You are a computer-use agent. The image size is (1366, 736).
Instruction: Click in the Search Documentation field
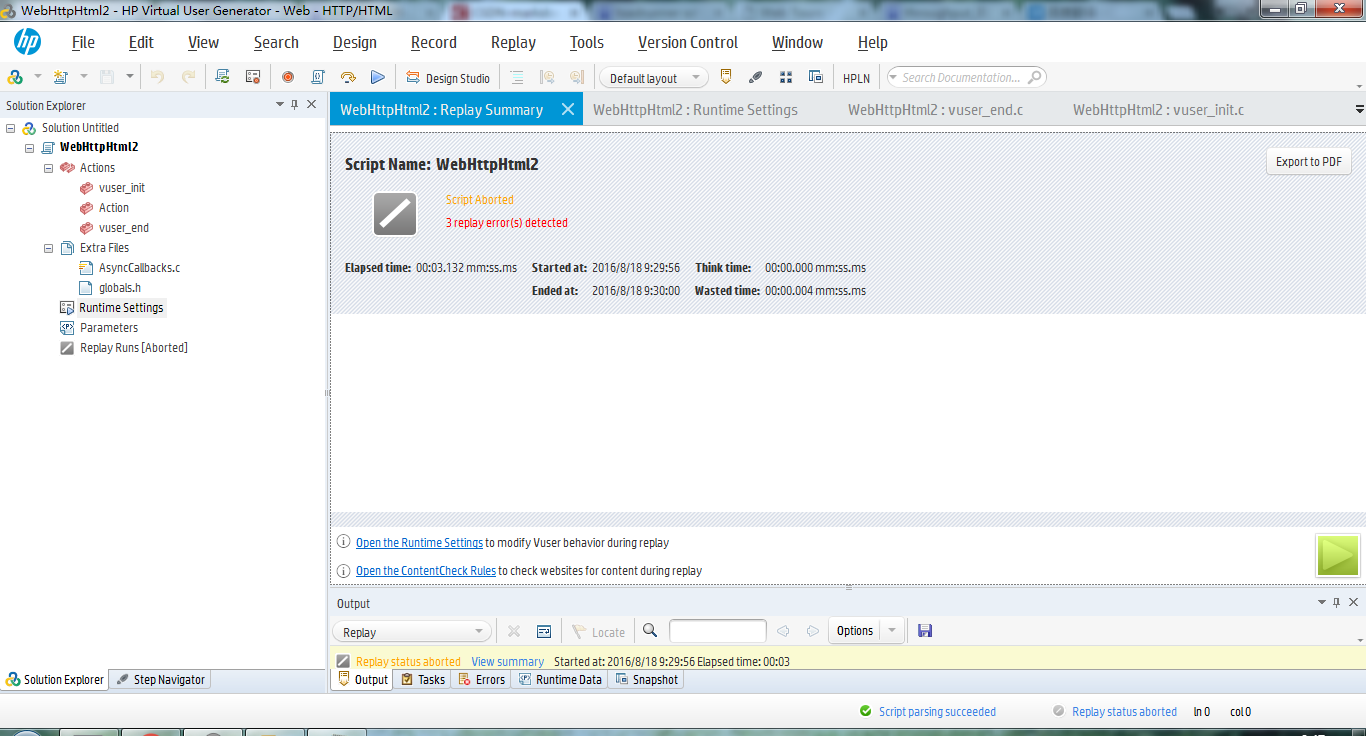click(962, 77)
